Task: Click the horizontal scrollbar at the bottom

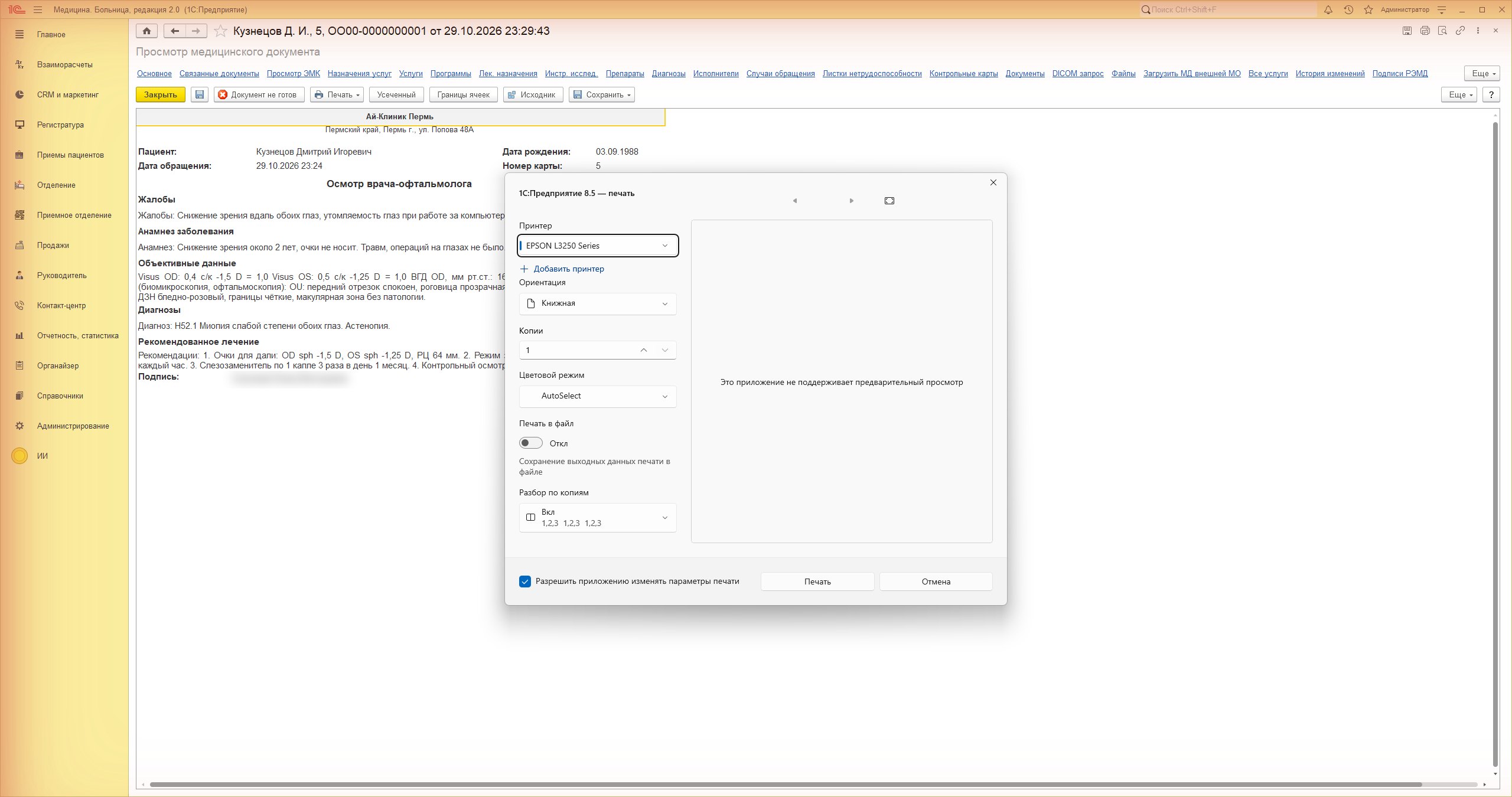Action: (786, 785)
